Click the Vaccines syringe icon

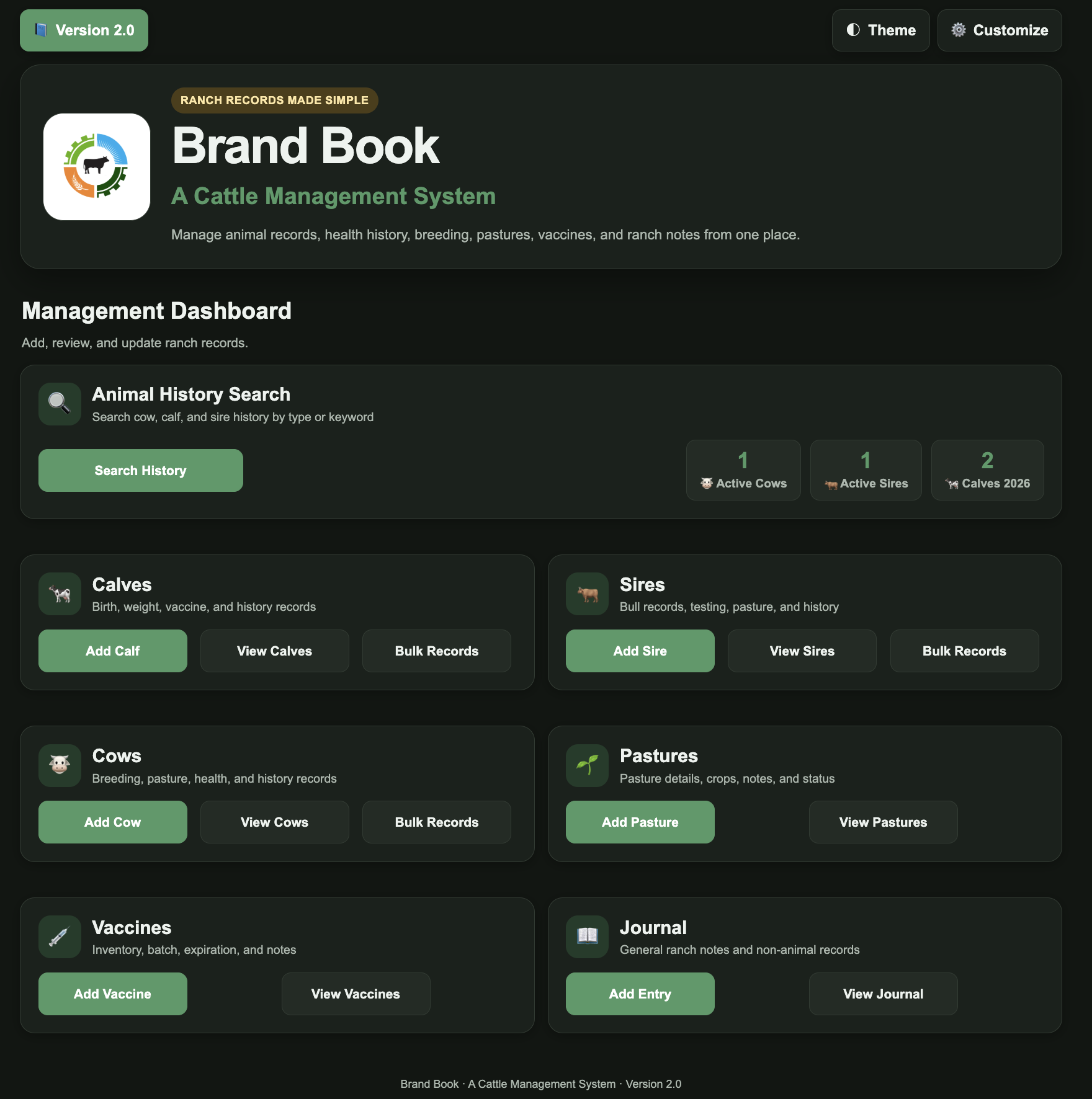(60, 937)
